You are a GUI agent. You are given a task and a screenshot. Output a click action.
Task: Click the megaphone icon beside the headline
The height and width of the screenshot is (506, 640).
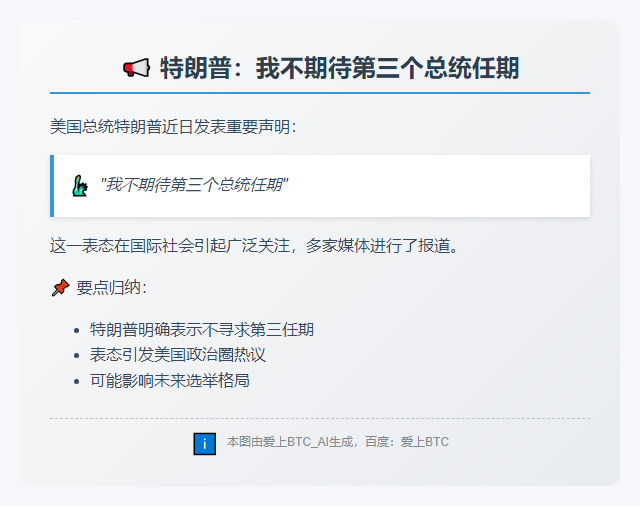pos(136,68)
